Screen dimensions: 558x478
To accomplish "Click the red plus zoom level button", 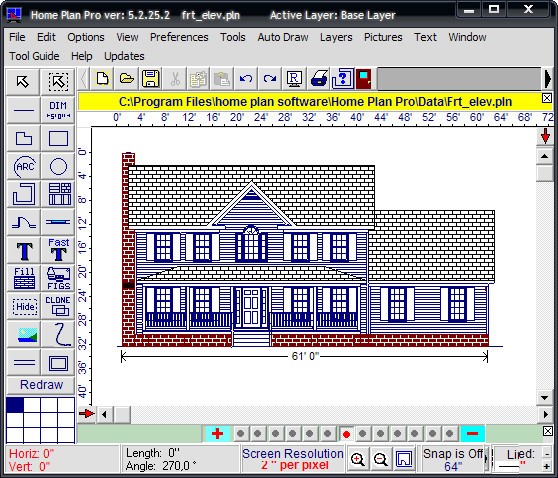I will [x=217, y=434].
